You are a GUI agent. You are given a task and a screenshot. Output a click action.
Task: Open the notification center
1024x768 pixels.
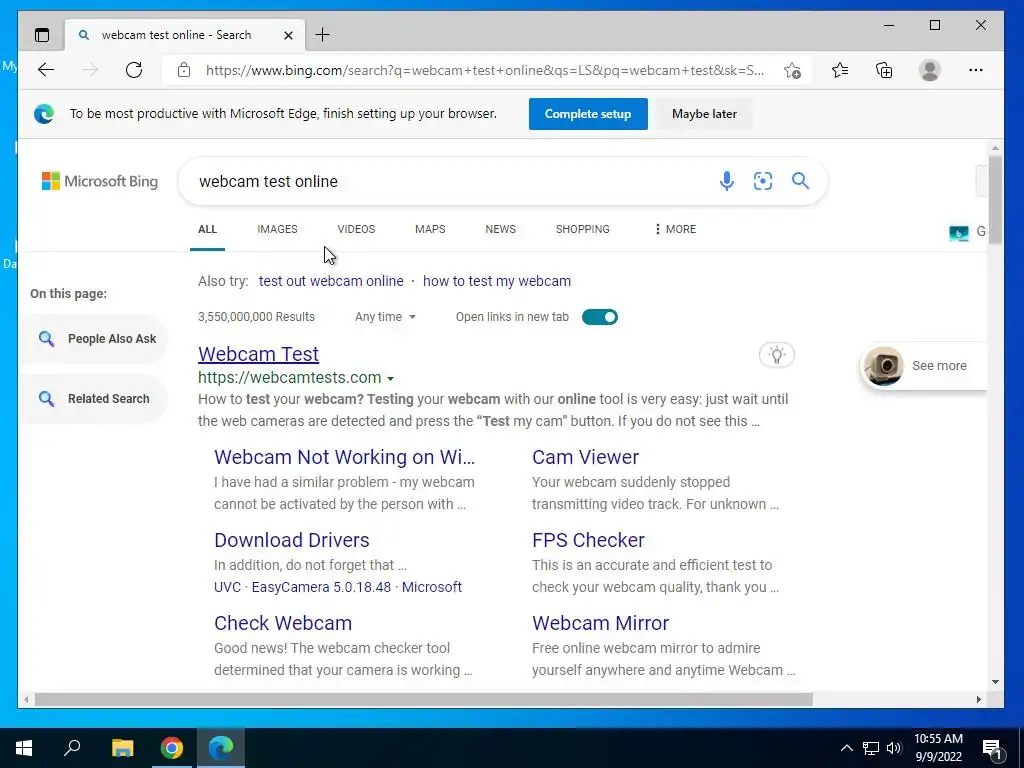click(992, 749)
